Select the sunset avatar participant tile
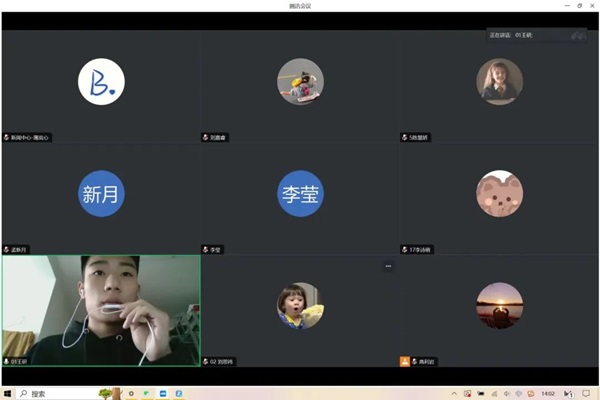This screenshot has height=400, width=600. (x=499, y=305)
